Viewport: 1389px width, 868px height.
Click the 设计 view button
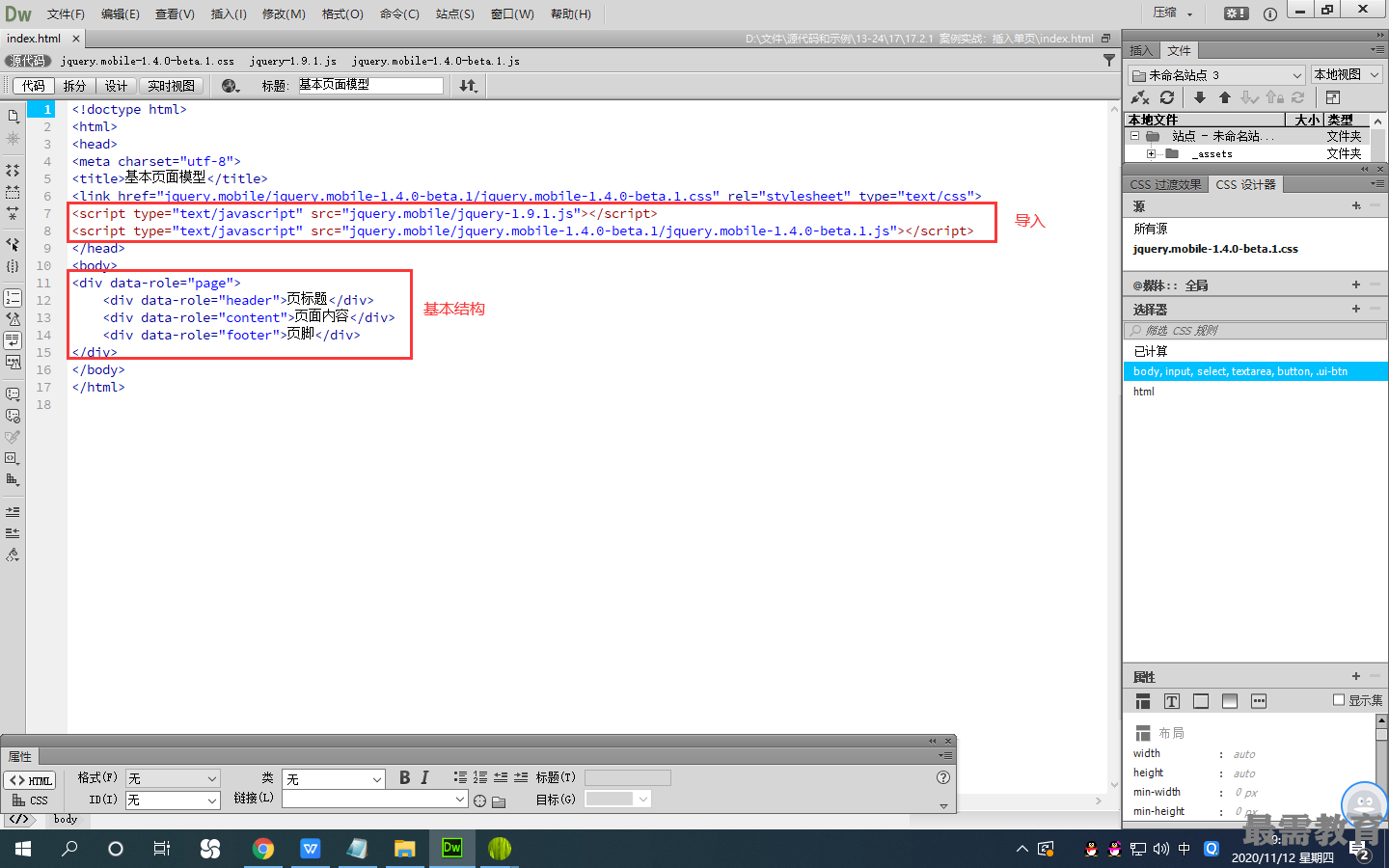point(116,86)
